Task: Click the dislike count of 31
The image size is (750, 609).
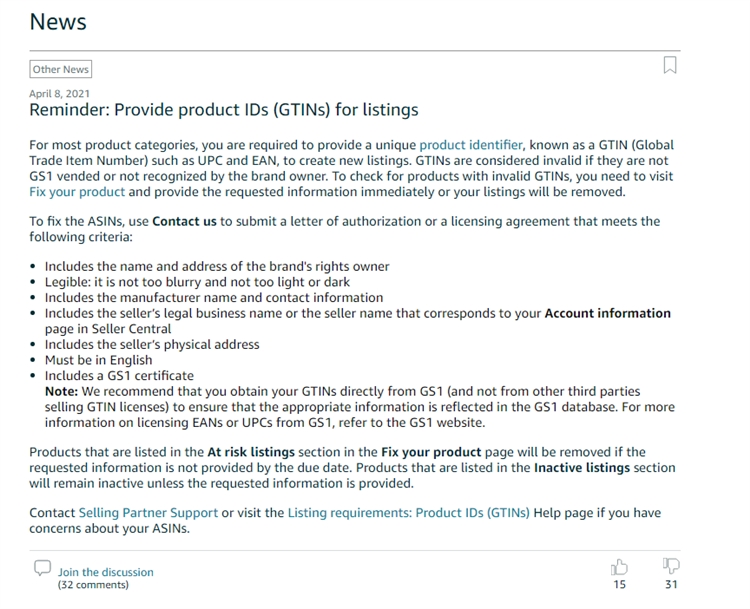Action: coord(671,584)
